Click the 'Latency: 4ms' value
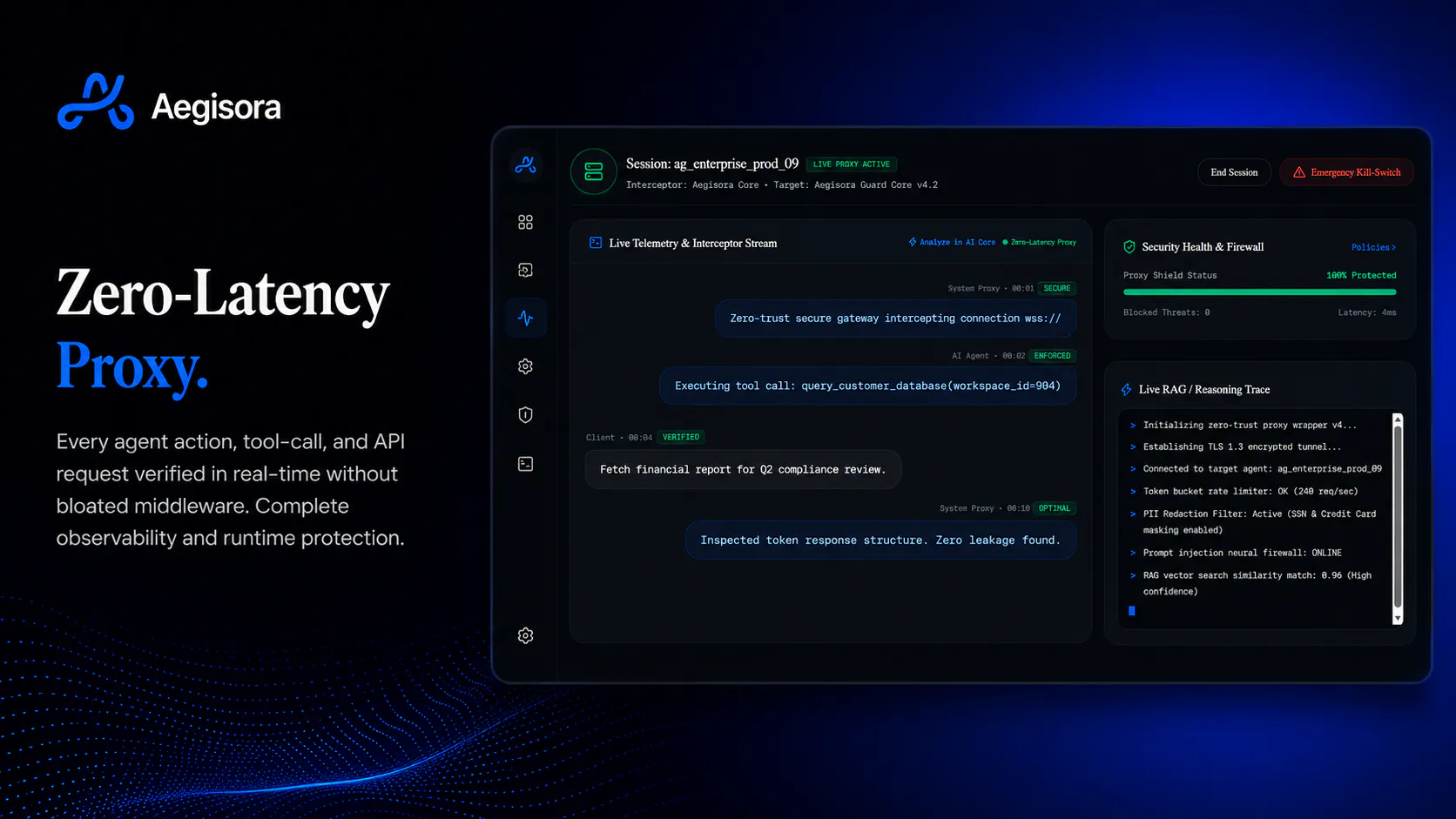 coord(1367,312)
